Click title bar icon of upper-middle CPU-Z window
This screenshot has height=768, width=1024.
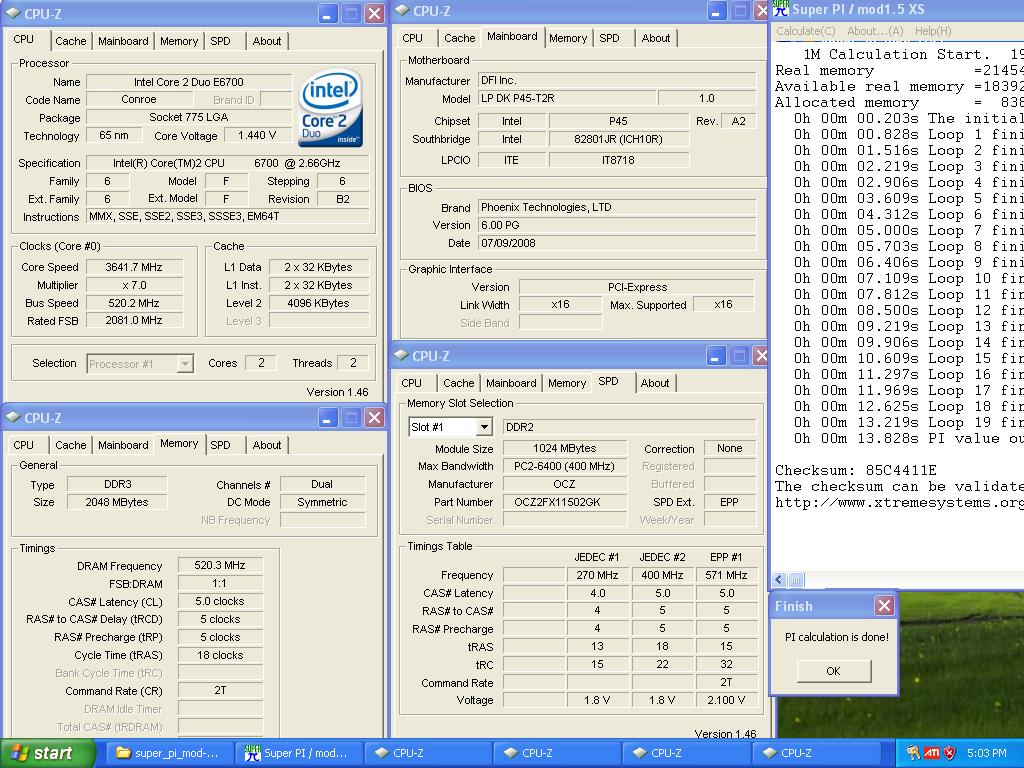[403, 10]
